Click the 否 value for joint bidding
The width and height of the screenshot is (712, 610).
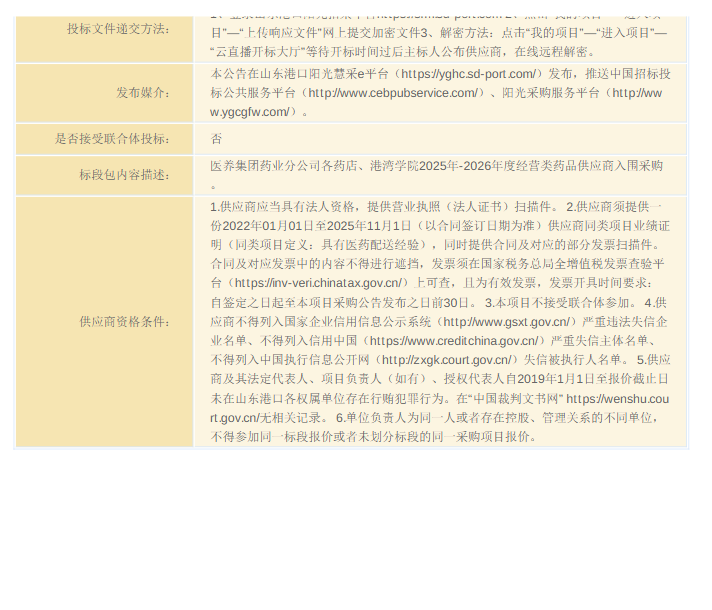(x=217, y=139)
